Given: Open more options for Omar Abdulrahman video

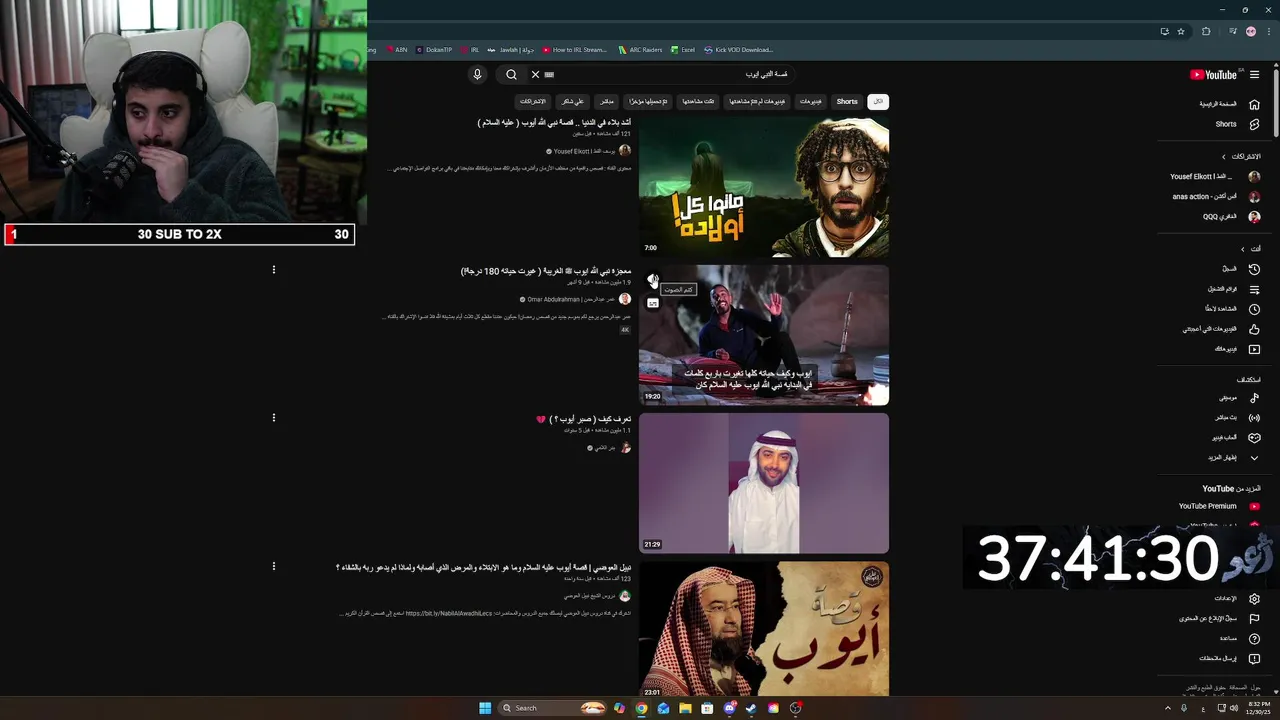Looking at the screenshot, I should point(273,269).
